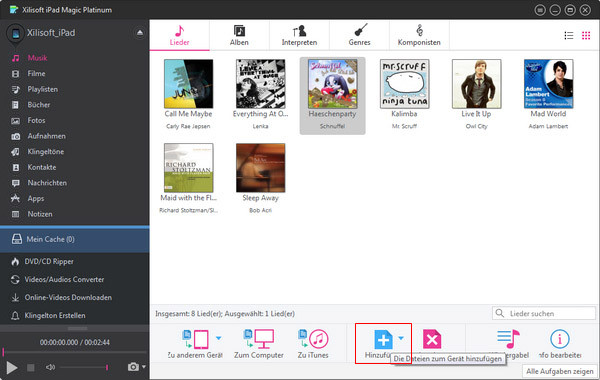This screenshot has height=380, width=600.
Task: Select the Haeschenparty song thumbnail
Action: click(x=333, y=84)
